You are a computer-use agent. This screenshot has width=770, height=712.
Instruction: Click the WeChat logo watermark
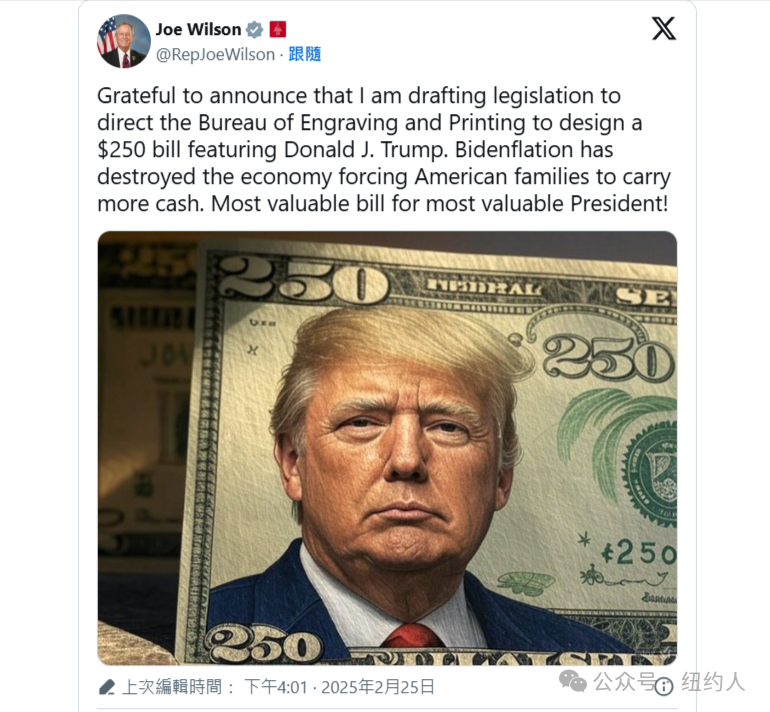point(573,682)
